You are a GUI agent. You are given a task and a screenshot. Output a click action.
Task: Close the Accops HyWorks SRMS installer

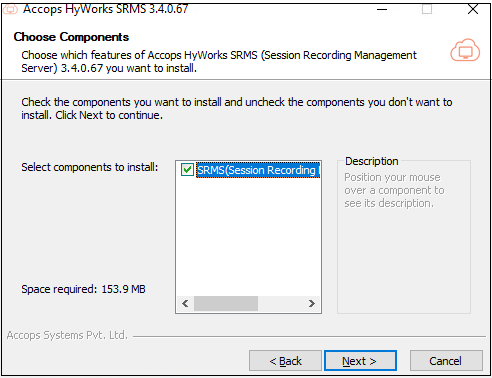click(473, 9)
